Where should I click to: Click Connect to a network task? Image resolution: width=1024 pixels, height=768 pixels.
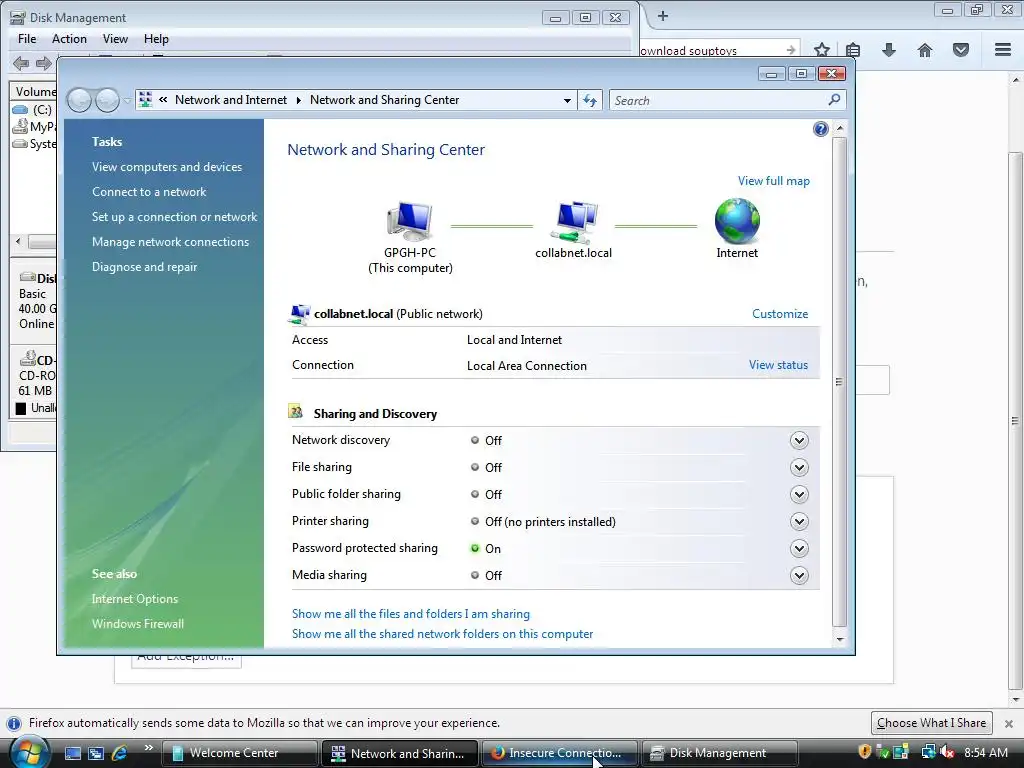[149, 192]
